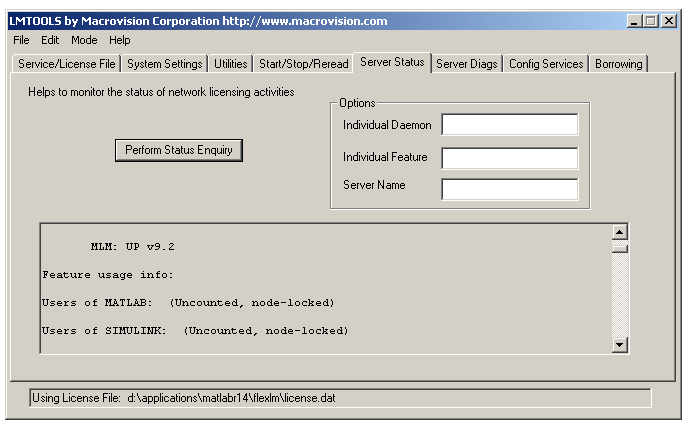
Task: Click the 'Users of SIMULINK' output line
Action: tap(195, 331)
